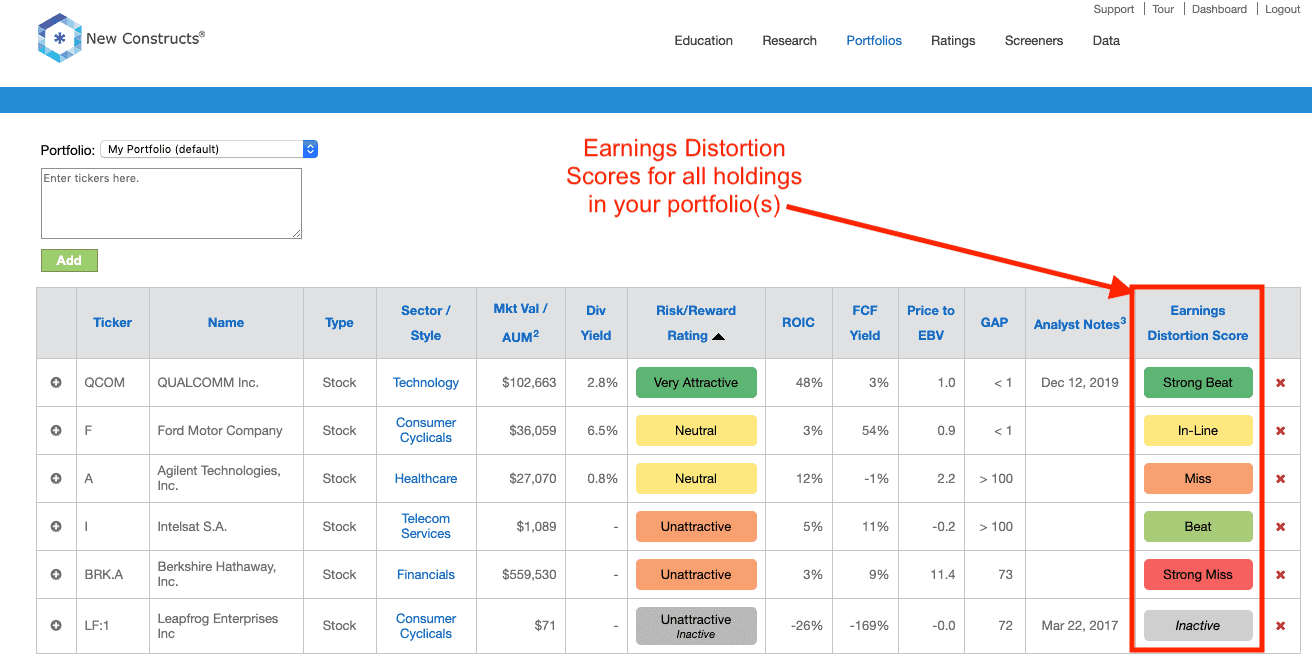Screen dimensions: 1312x661
Task: Remove QCOM with red X icon
Action: click(x=1281, y=383)
